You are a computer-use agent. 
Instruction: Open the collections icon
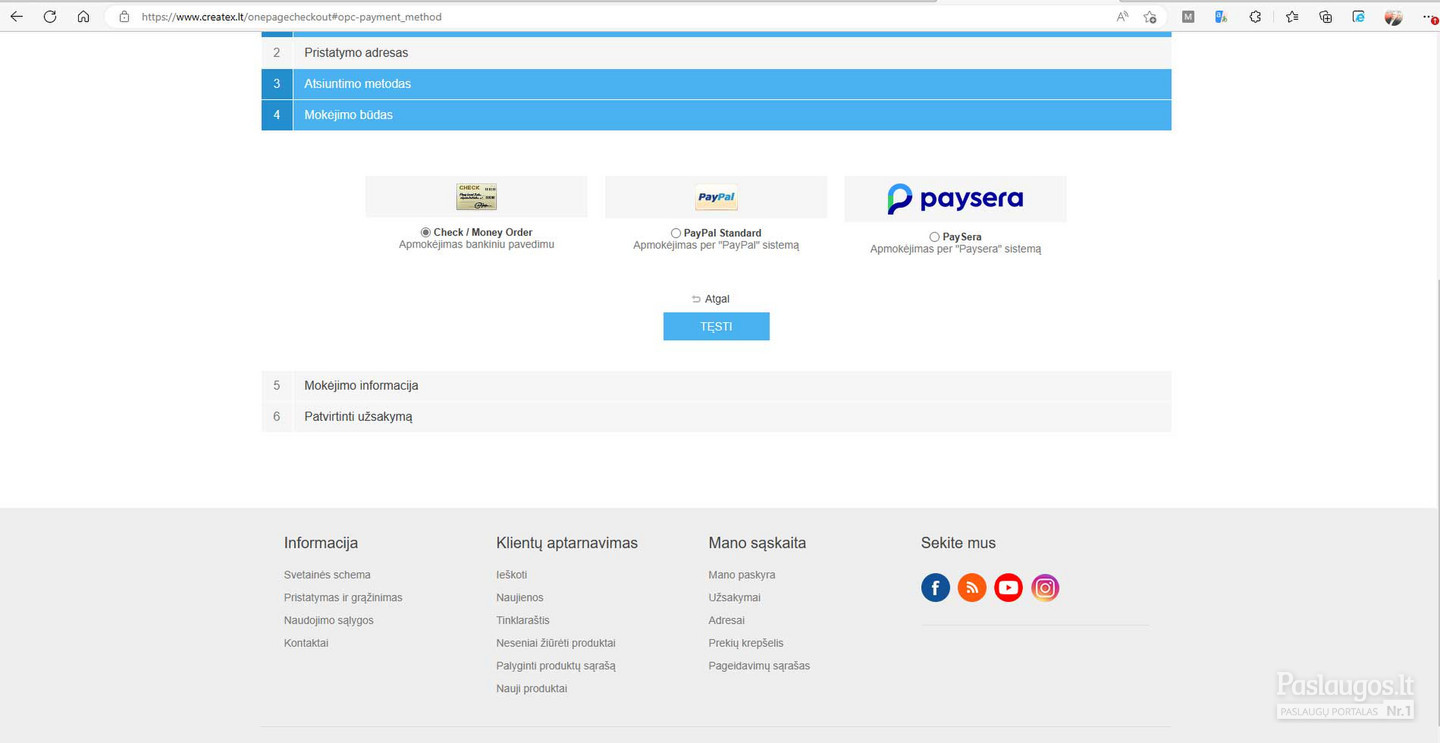pyautogui.click(x=1325, y=17)
